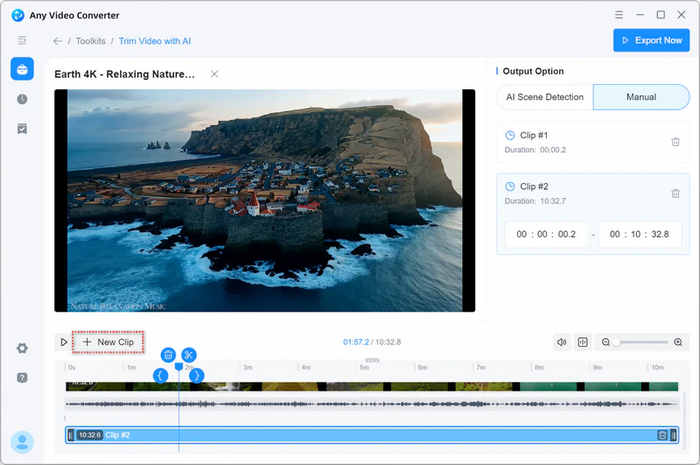Click Clip #2 Duration 10:32.7 text
The height and width of the screenshot is (465, 700).
[535, 201]
